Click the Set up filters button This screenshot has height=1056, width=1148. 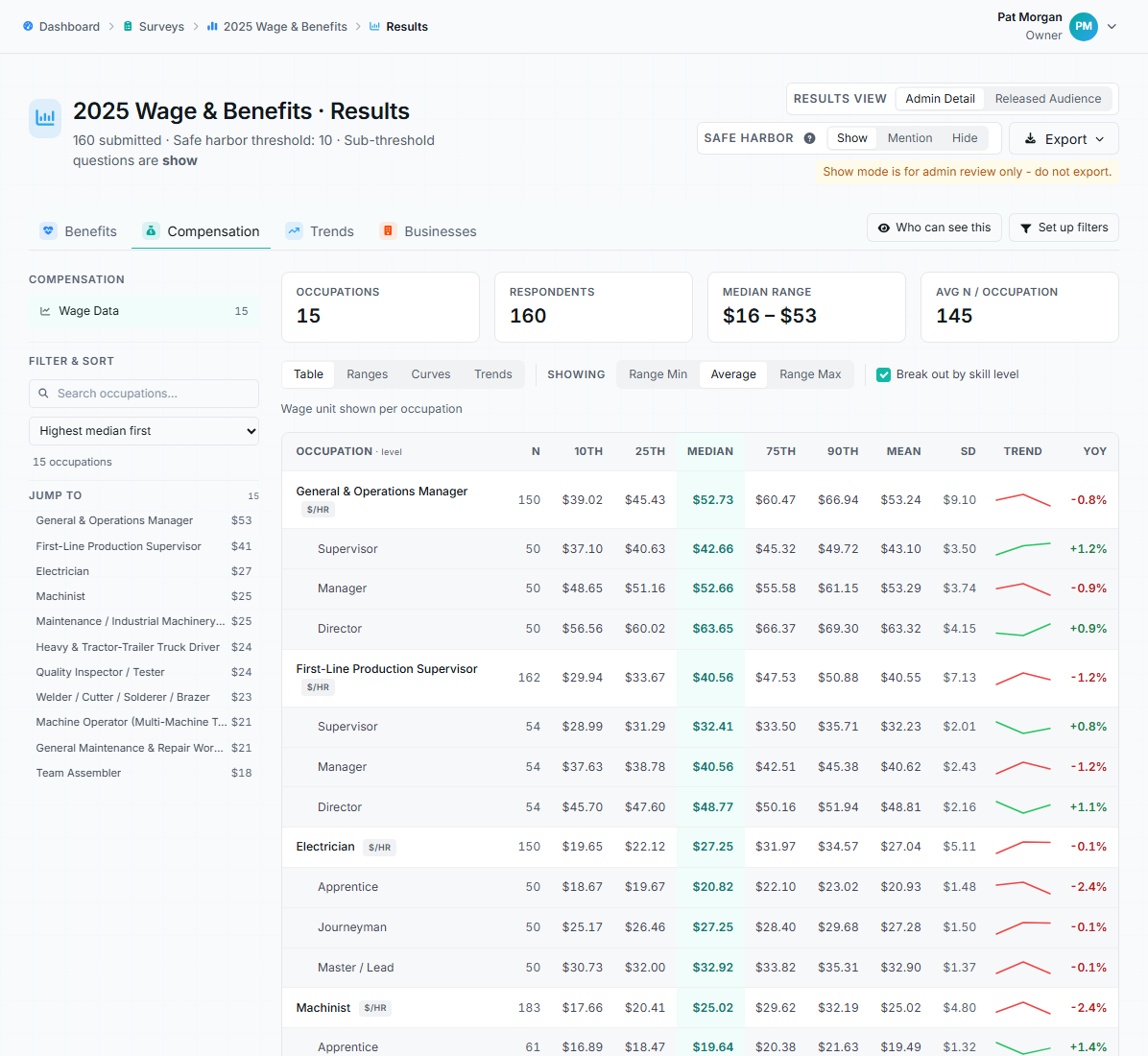coord(1064,228)
